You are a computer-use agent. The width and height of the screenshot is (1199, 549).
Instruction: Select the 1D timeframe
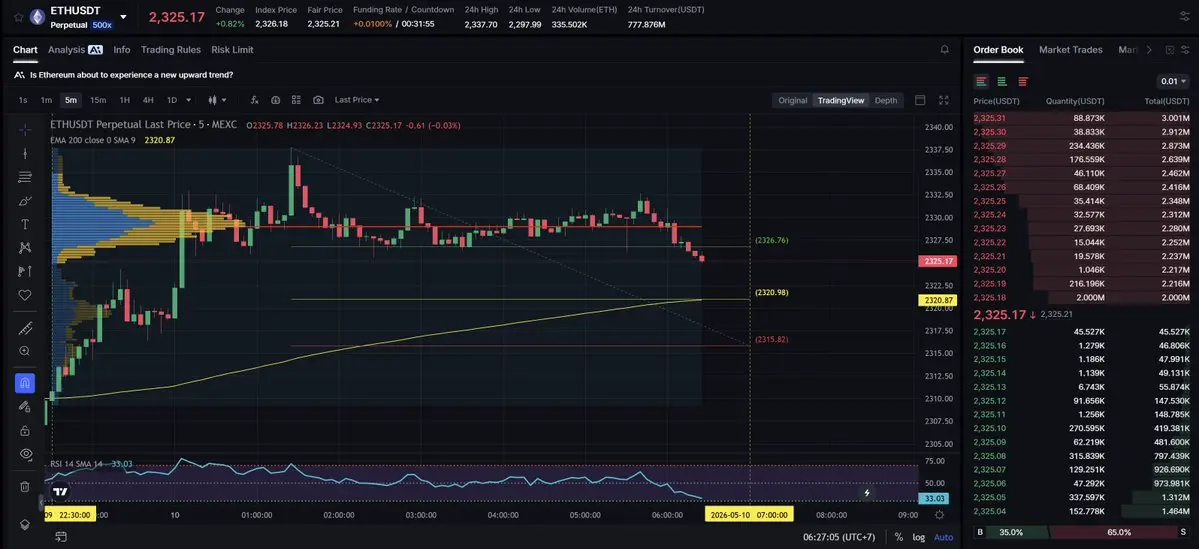coord(172,100)
